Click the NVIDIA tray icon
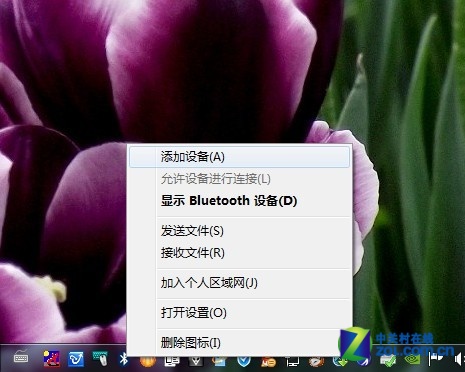465x372 pixels. click(x=412, y=360)
